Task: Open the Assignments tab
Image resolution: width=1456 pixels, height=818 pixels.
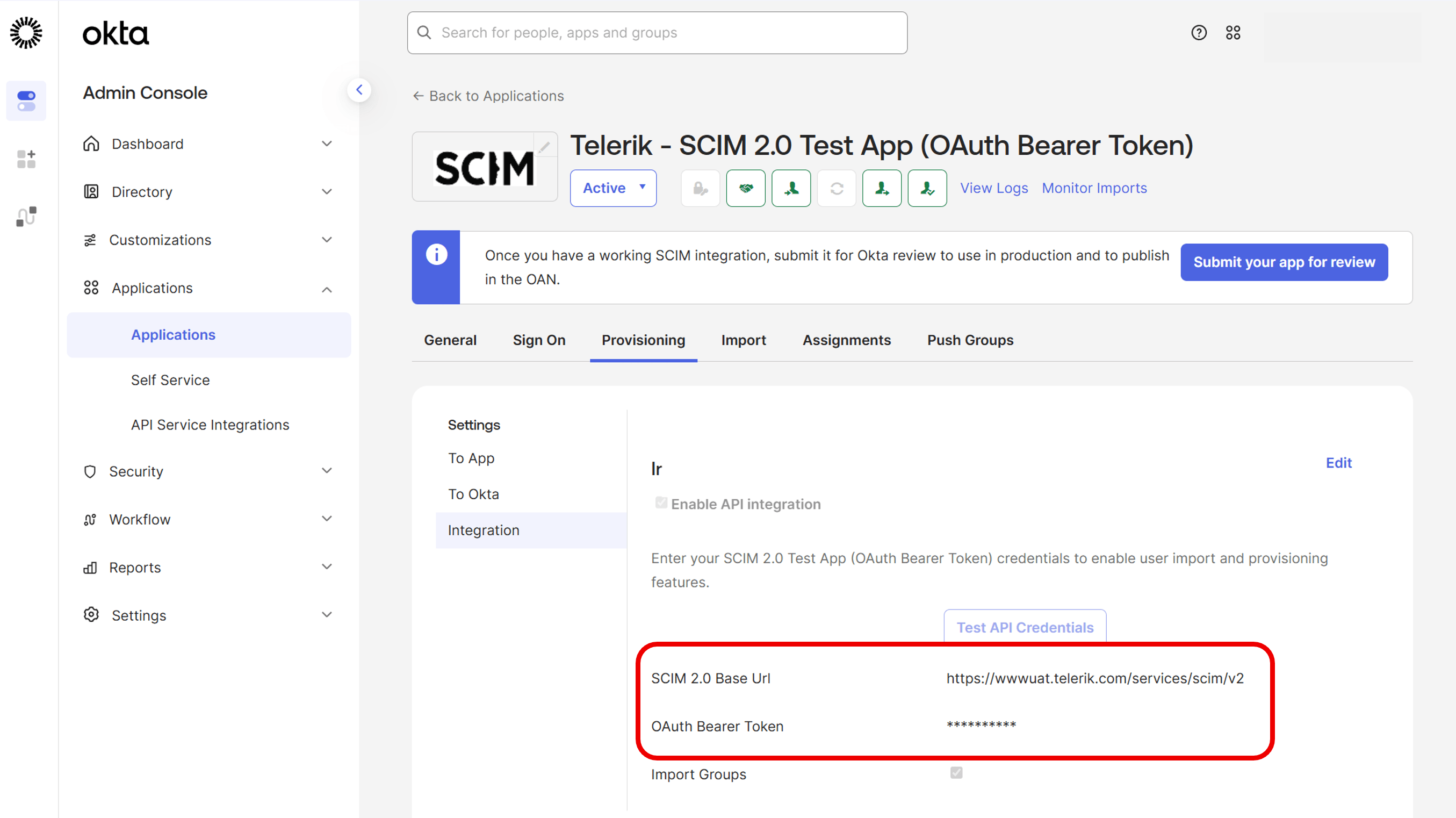Action: [847, 340]
